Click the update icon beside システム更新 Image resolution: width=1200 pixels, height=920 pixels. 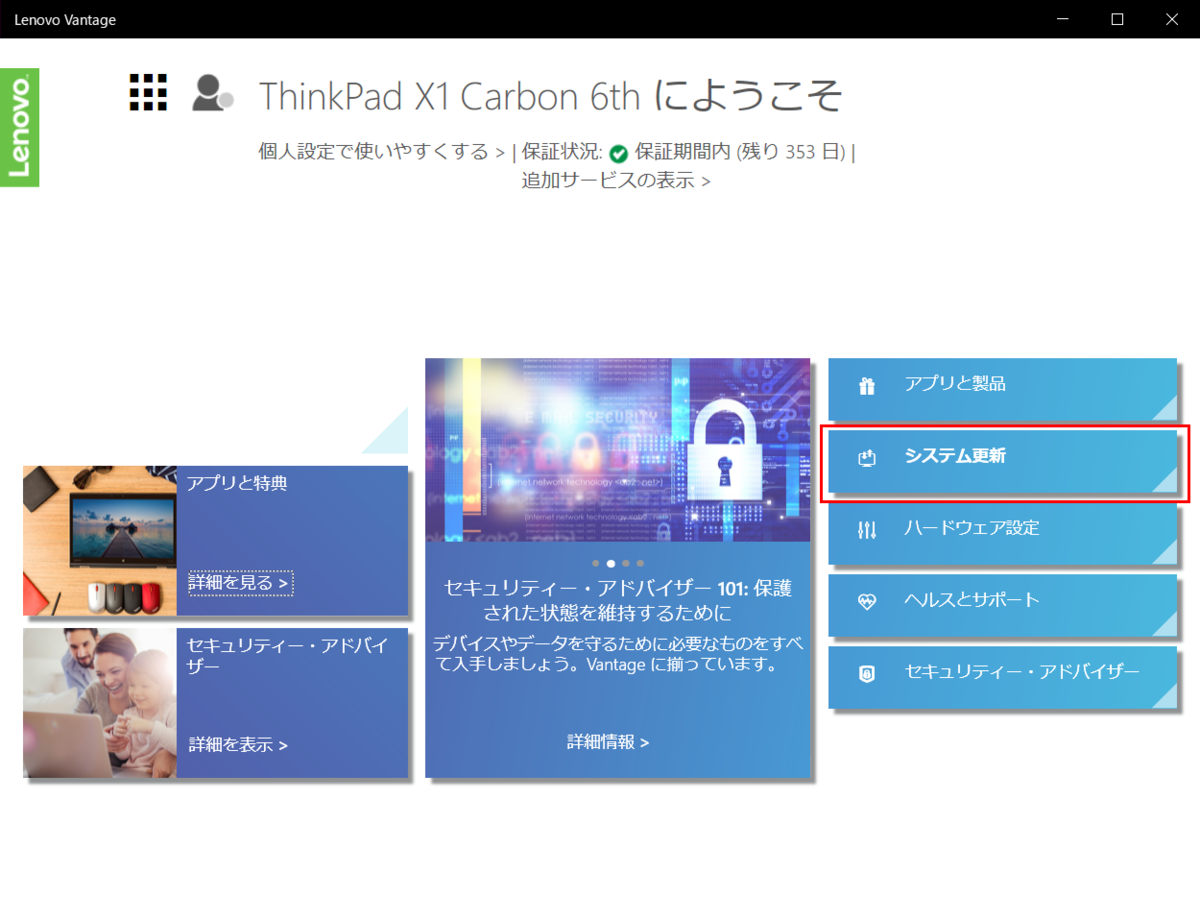[867, 458]
